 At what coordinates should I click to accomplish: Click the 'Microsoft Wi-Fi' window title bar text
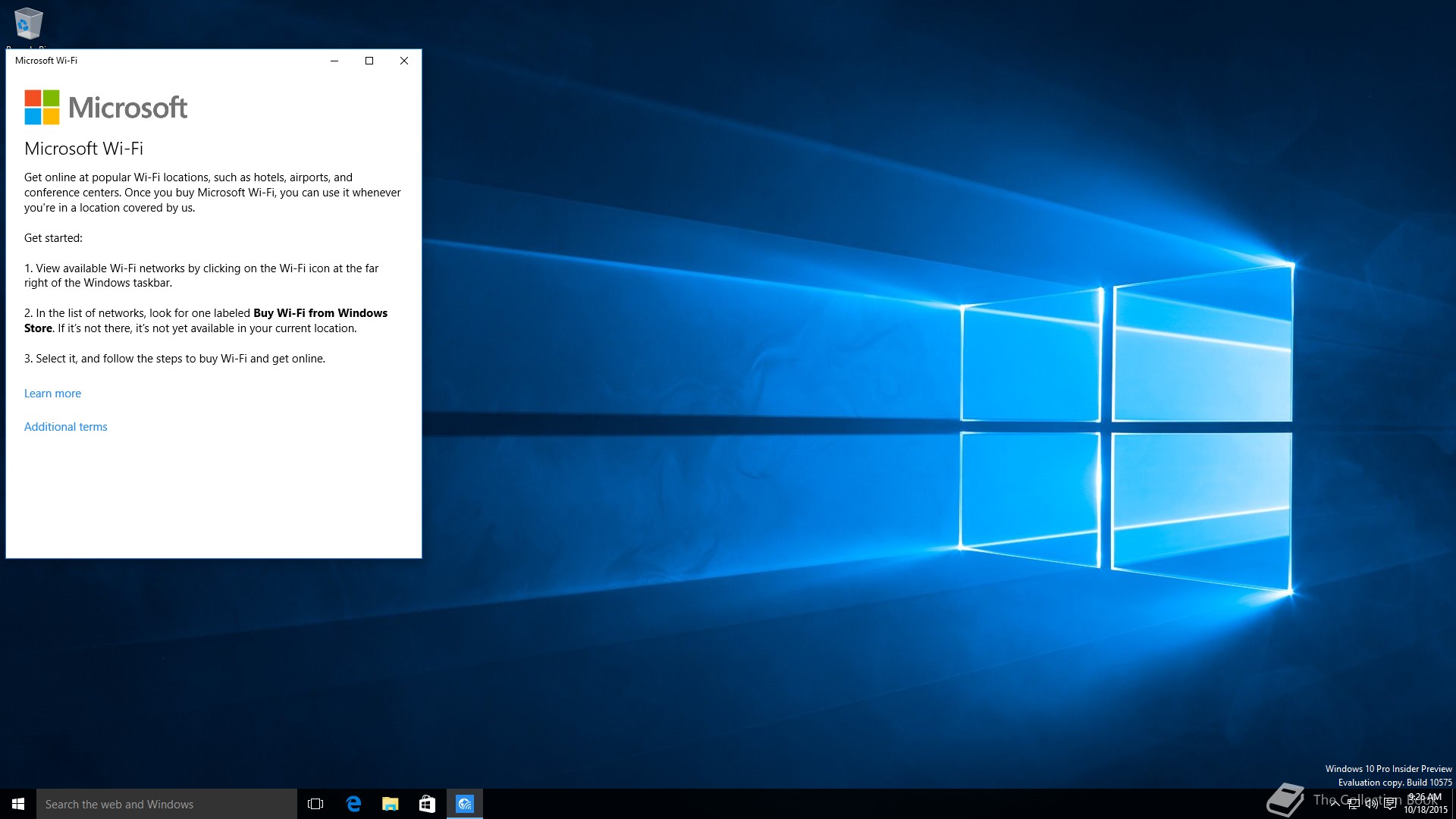[46, 61]
